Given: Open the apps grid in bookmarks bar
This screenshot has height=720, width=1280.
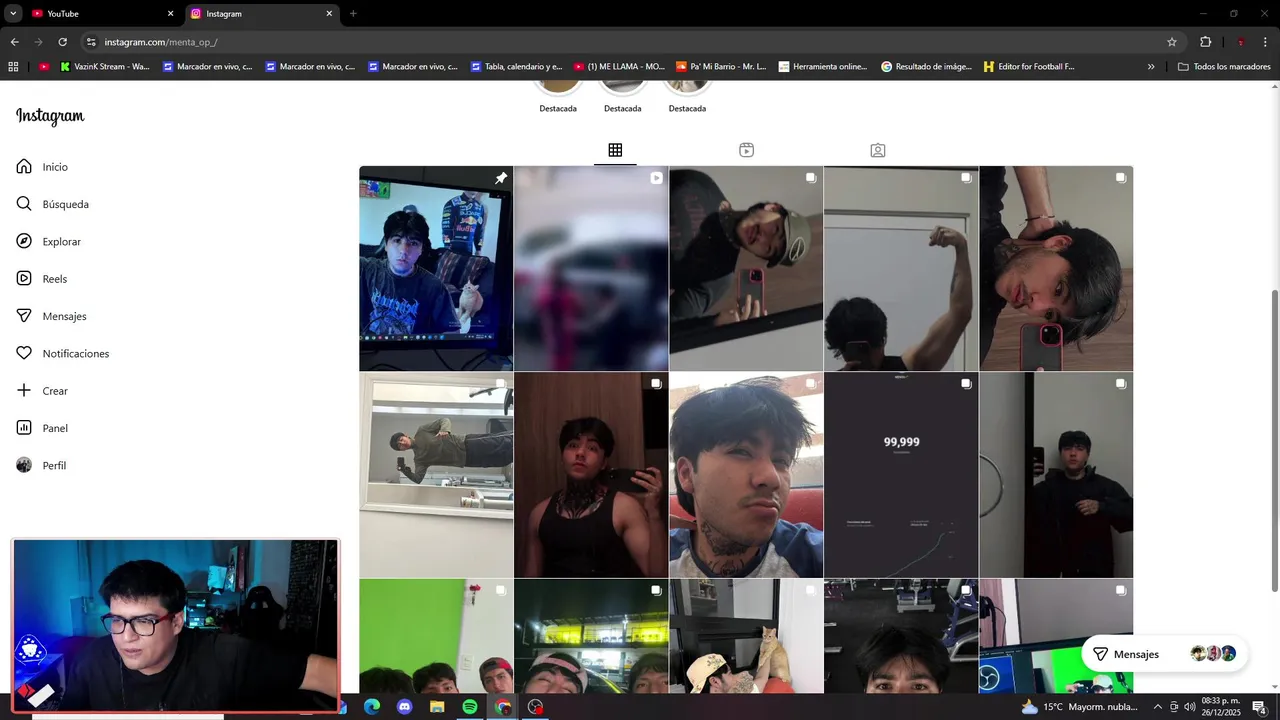Looking at the screenshot, I should coord(13,67).
